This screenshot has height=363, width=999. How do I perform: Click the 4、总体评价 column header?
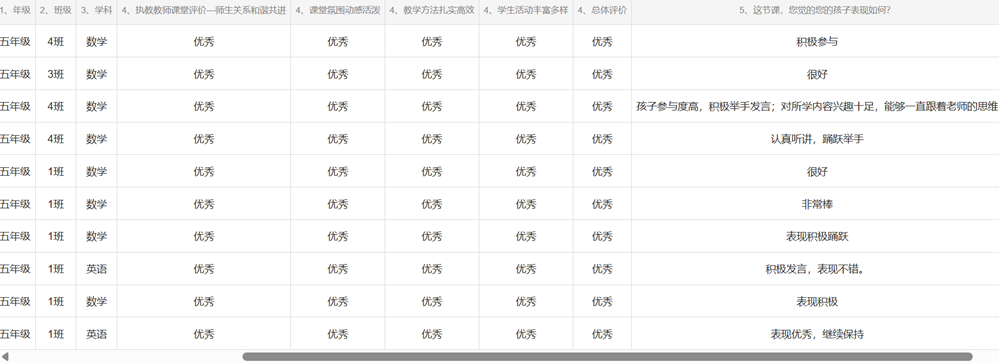coord(602,10)
